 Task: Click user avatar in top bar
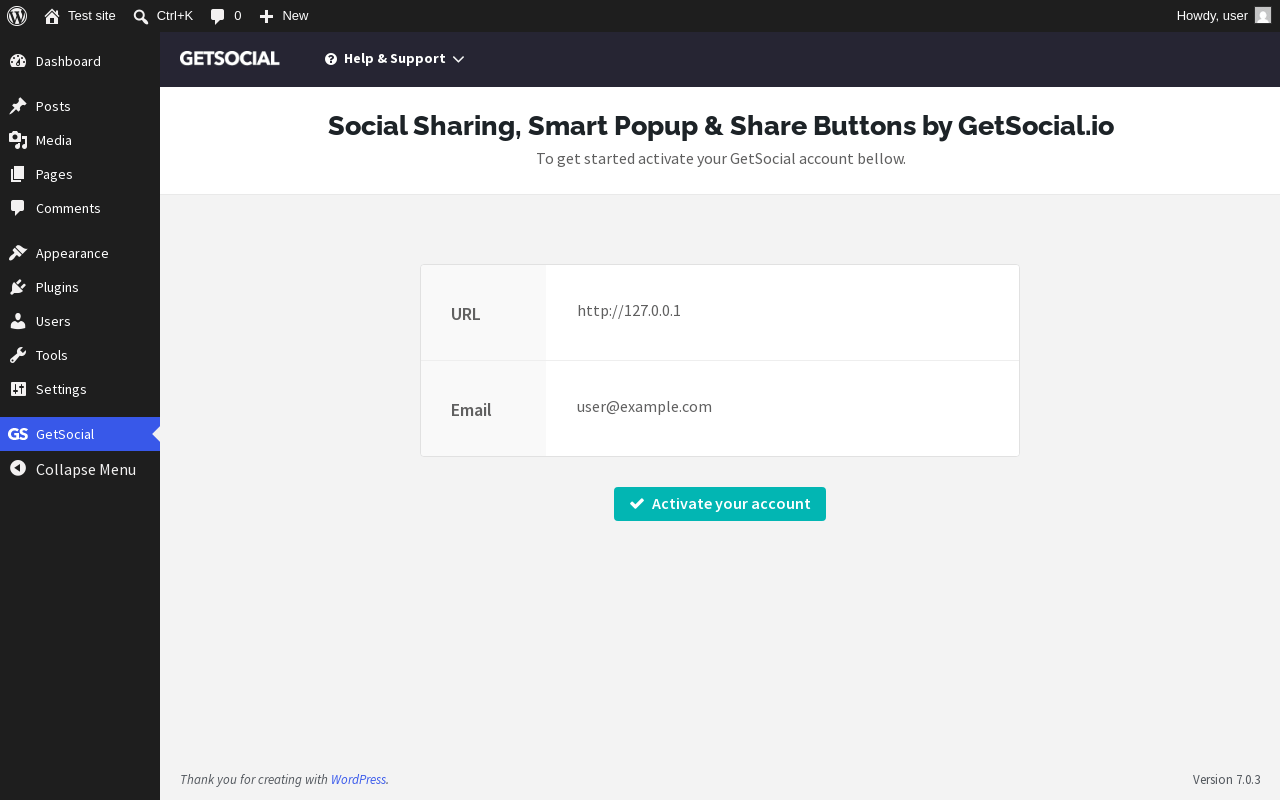pyautogui.click(x=1263, y=15)
